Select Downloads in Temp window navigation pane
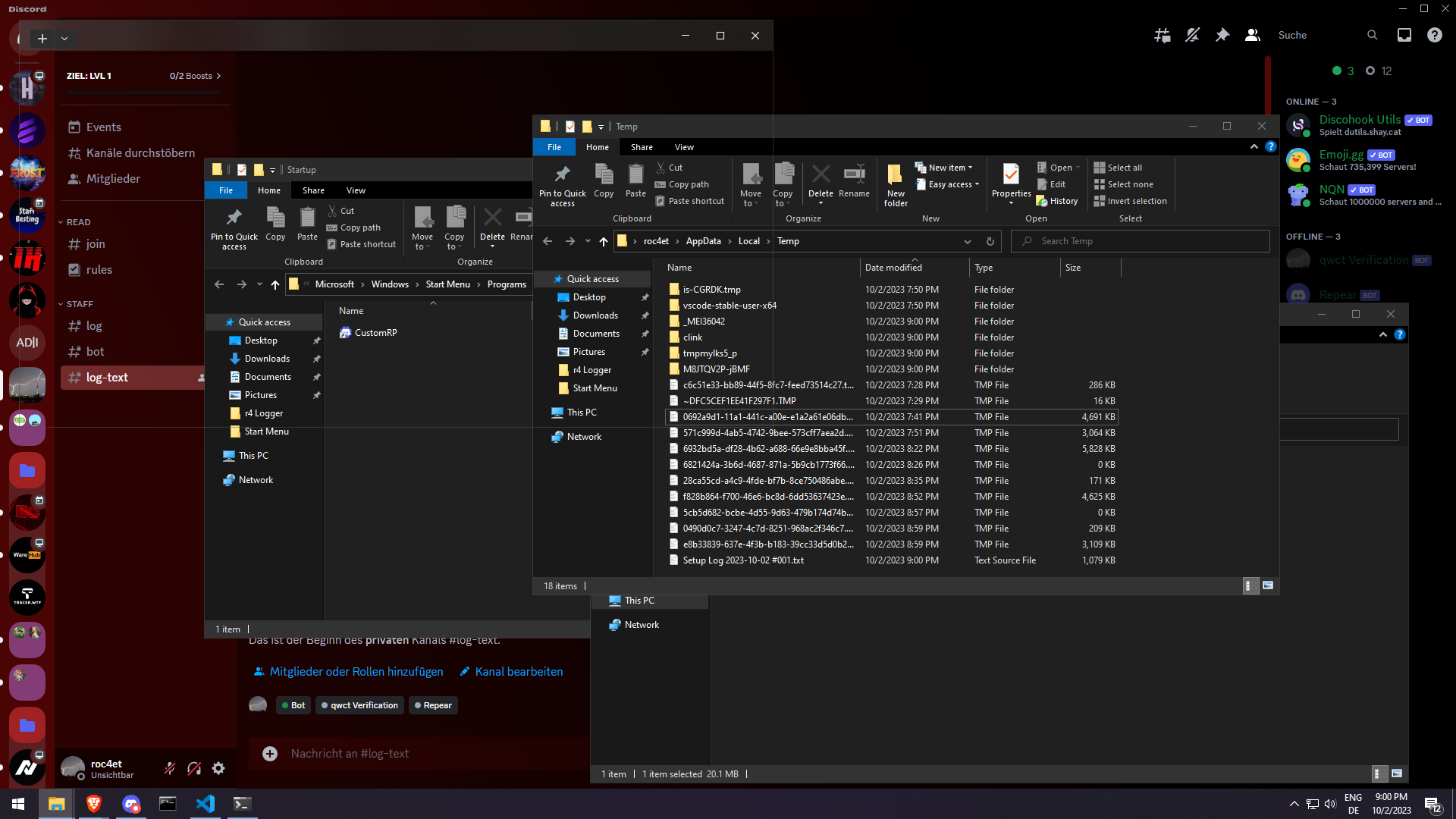 [595, 315]
